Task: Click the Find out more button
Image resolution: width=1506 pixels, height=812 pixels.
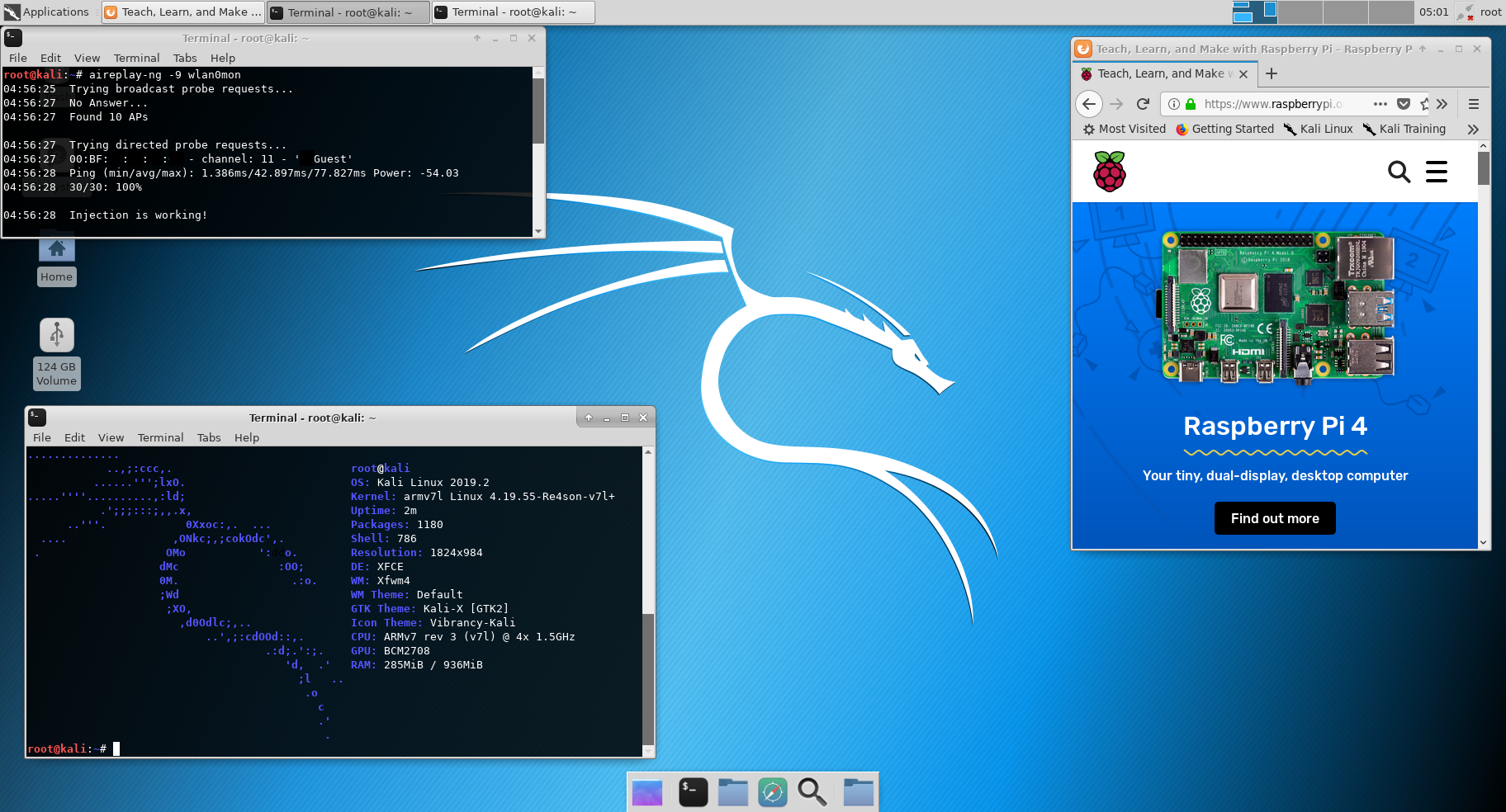Action: tap(1275, 518)
